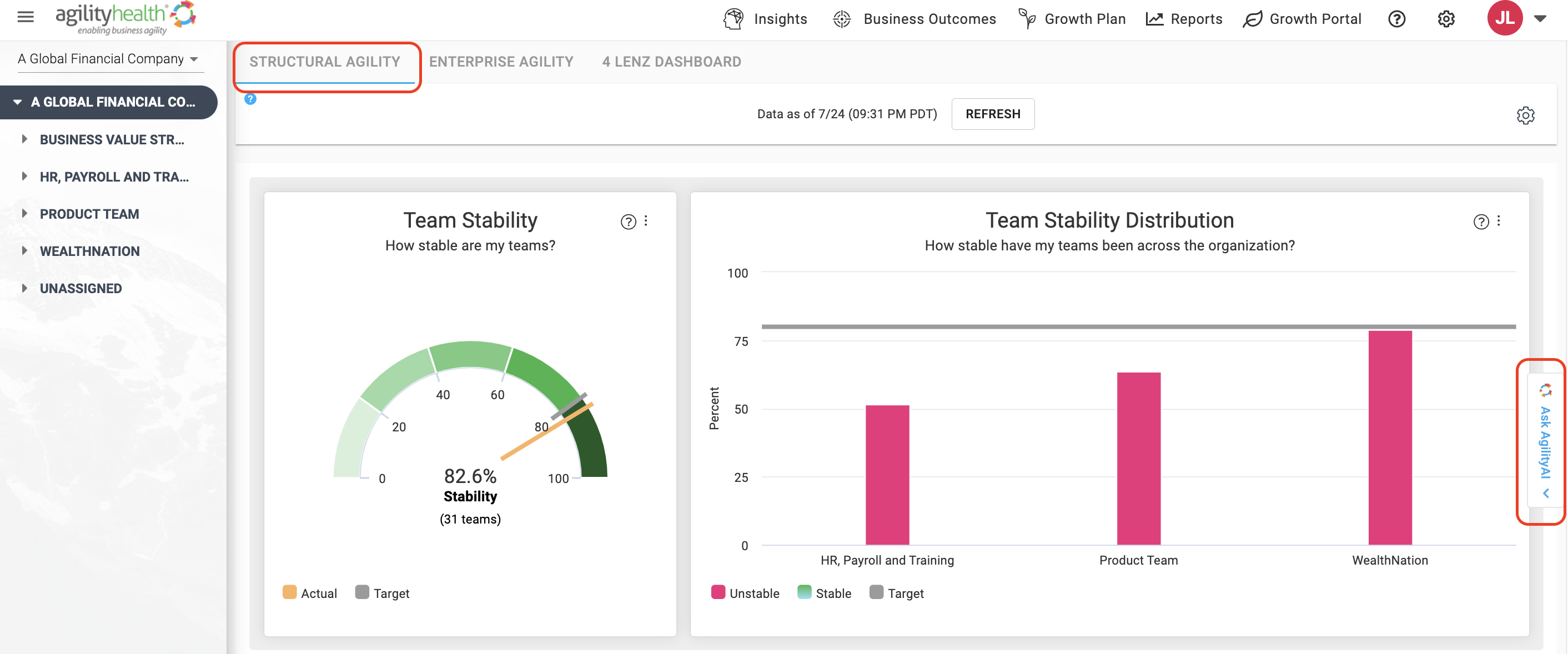Open help from the top question-mark icon
1568x654 pixels.
[x=1397, y=19]
